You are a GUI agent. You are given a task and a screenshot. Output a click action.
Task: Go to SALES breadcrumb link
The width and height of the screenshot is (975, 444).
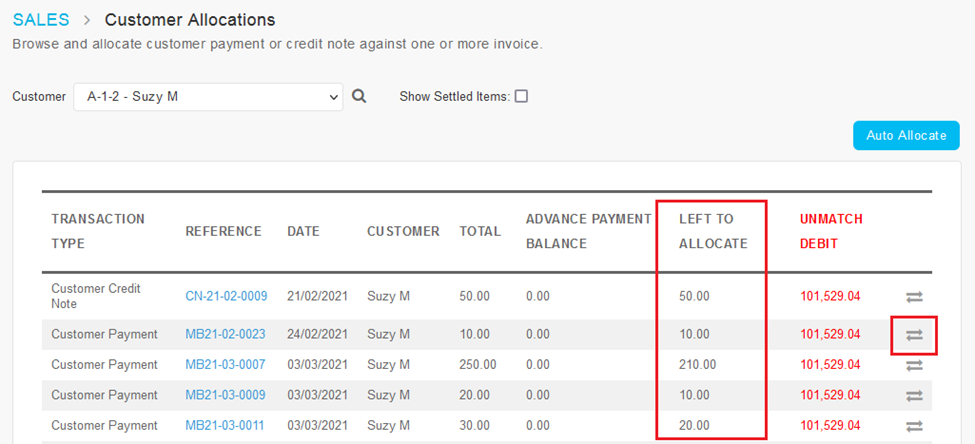[x=41, y=20]
